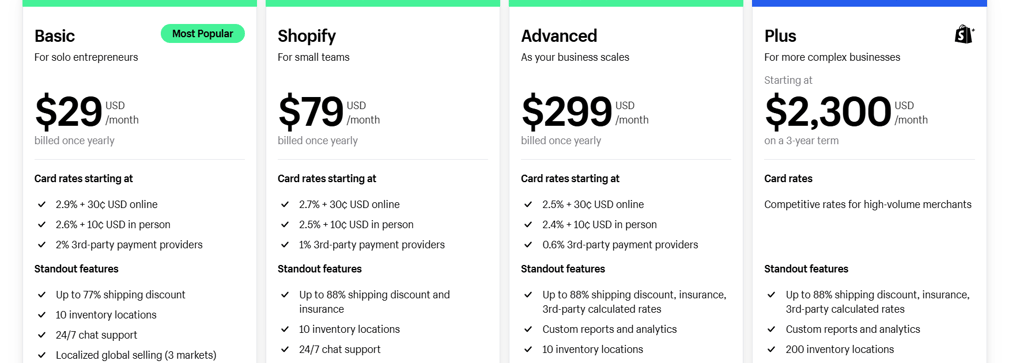Image resolution: width=1024 pixels, height=363 pixels.
Task: Click checkmark beside Localized global selling (3 markets)
Action: point(41,355)
